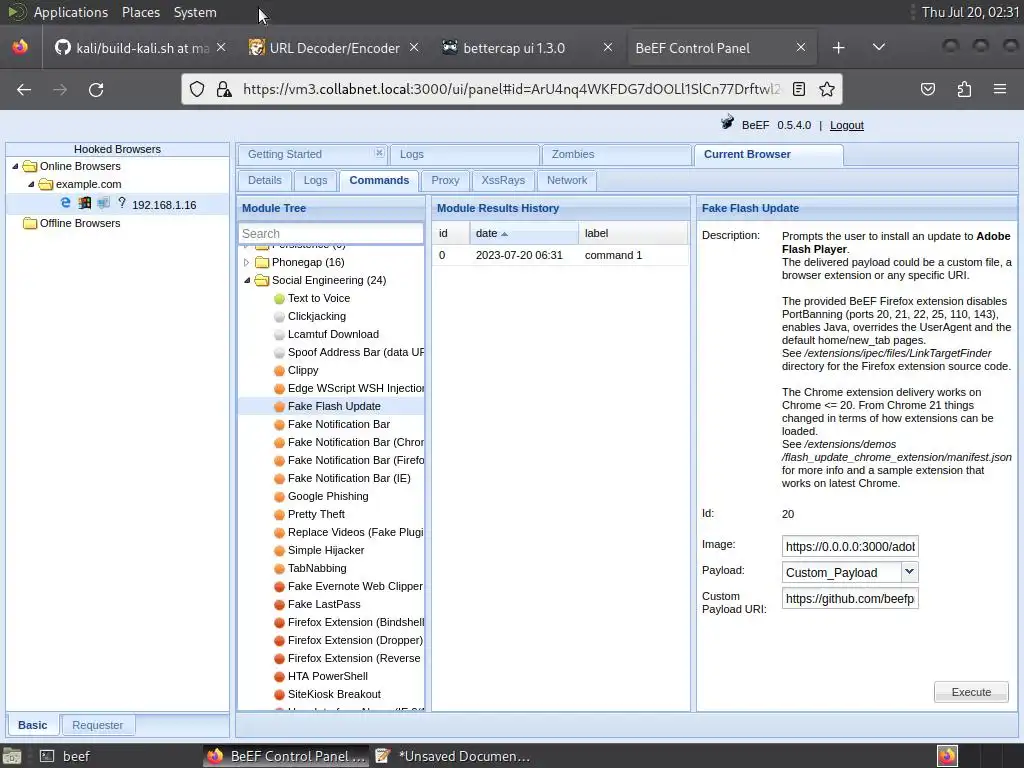Screen dimensions: 1024x768
Task: Click the padlock site security icon
Action: coord(224,89)
